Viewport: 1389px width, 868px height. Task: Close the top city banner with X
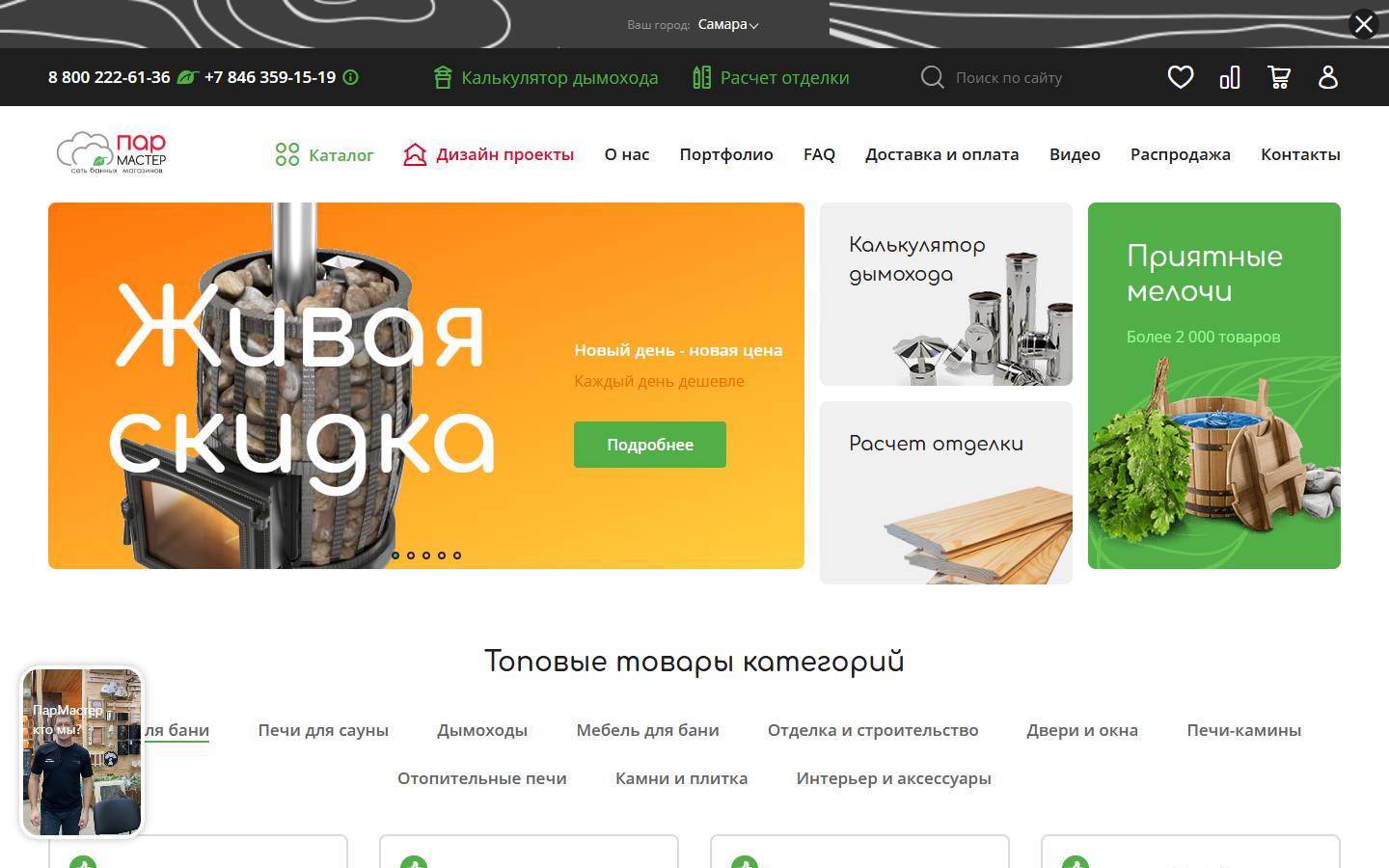1364,24
